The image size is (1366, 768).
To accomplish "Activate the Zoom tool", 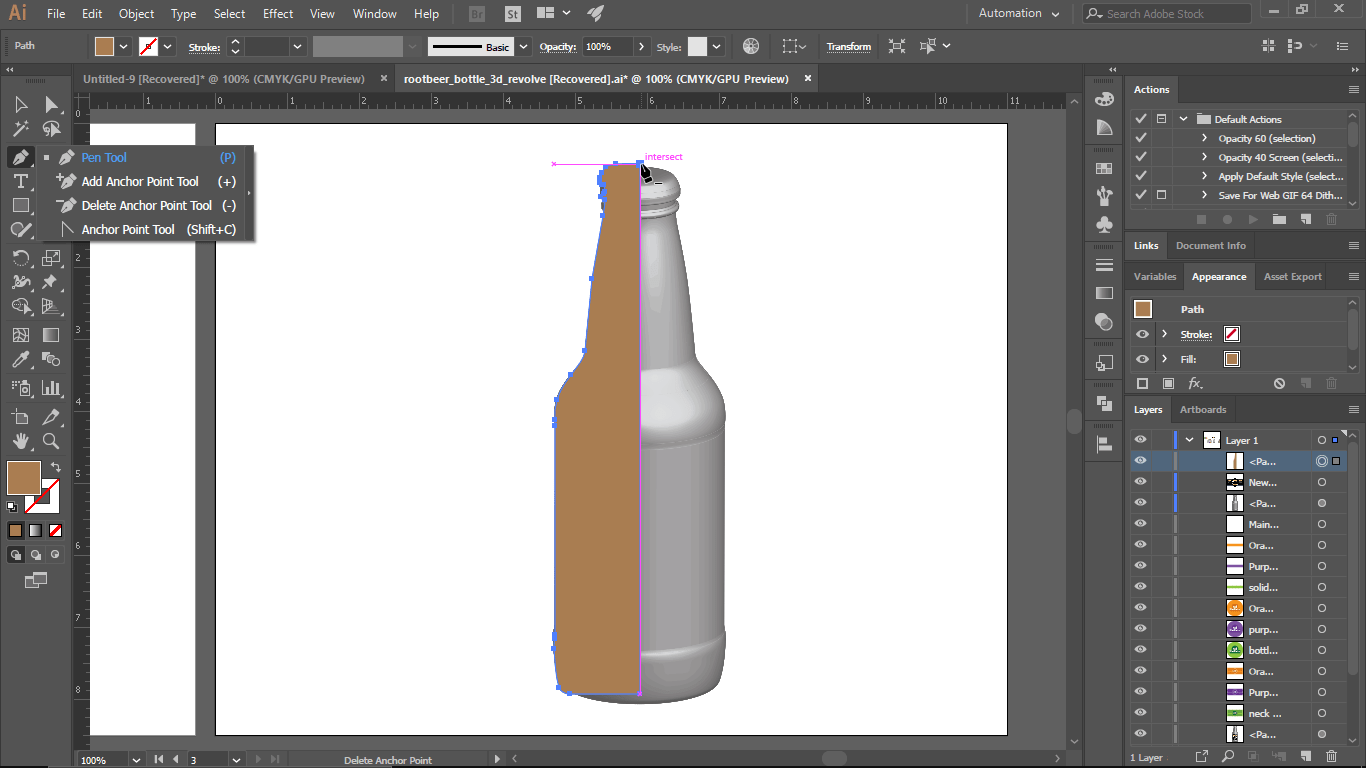I will click(50, 440).
